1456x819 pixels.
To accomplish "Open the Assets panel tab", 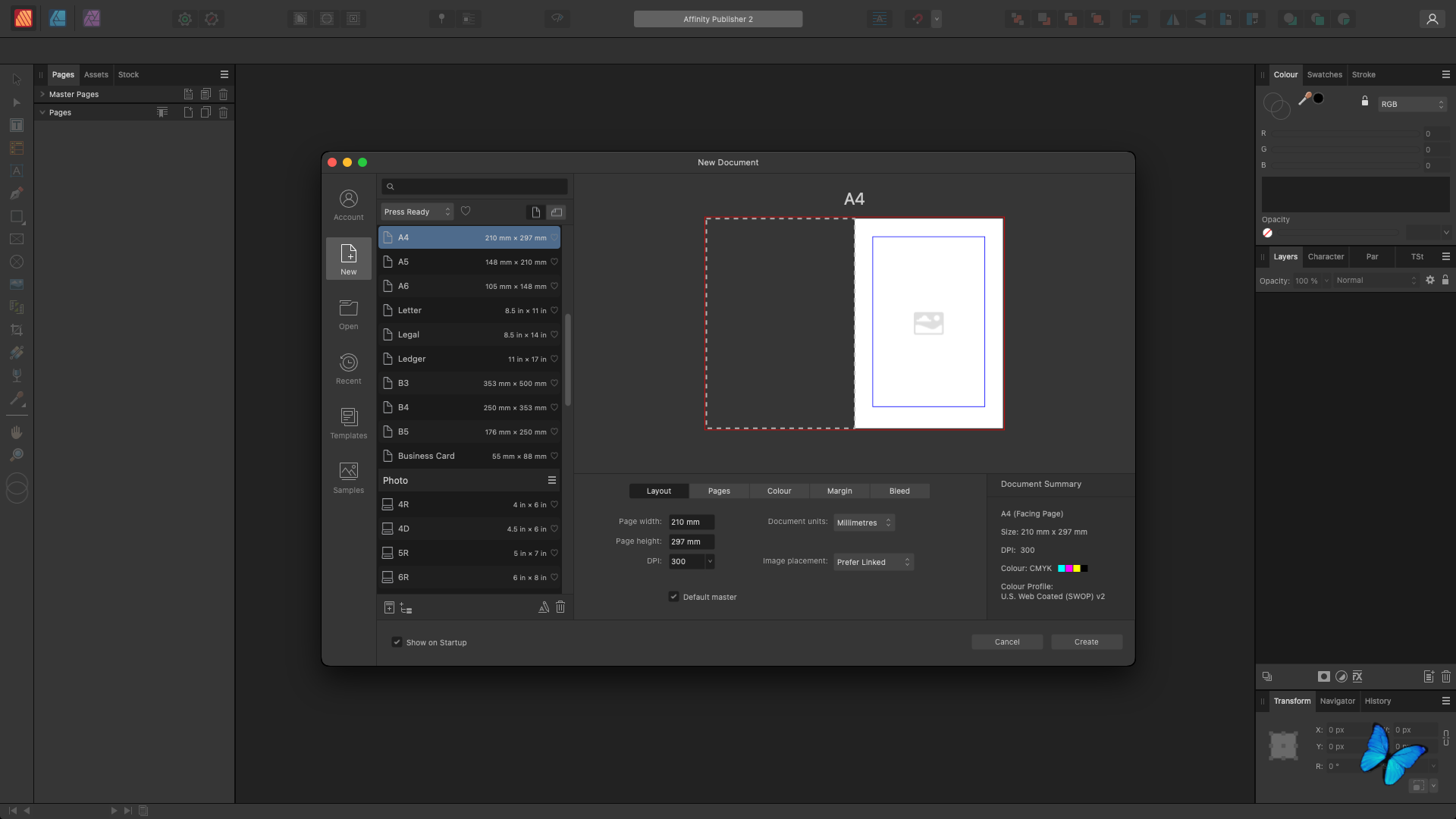I will [96, 74].
